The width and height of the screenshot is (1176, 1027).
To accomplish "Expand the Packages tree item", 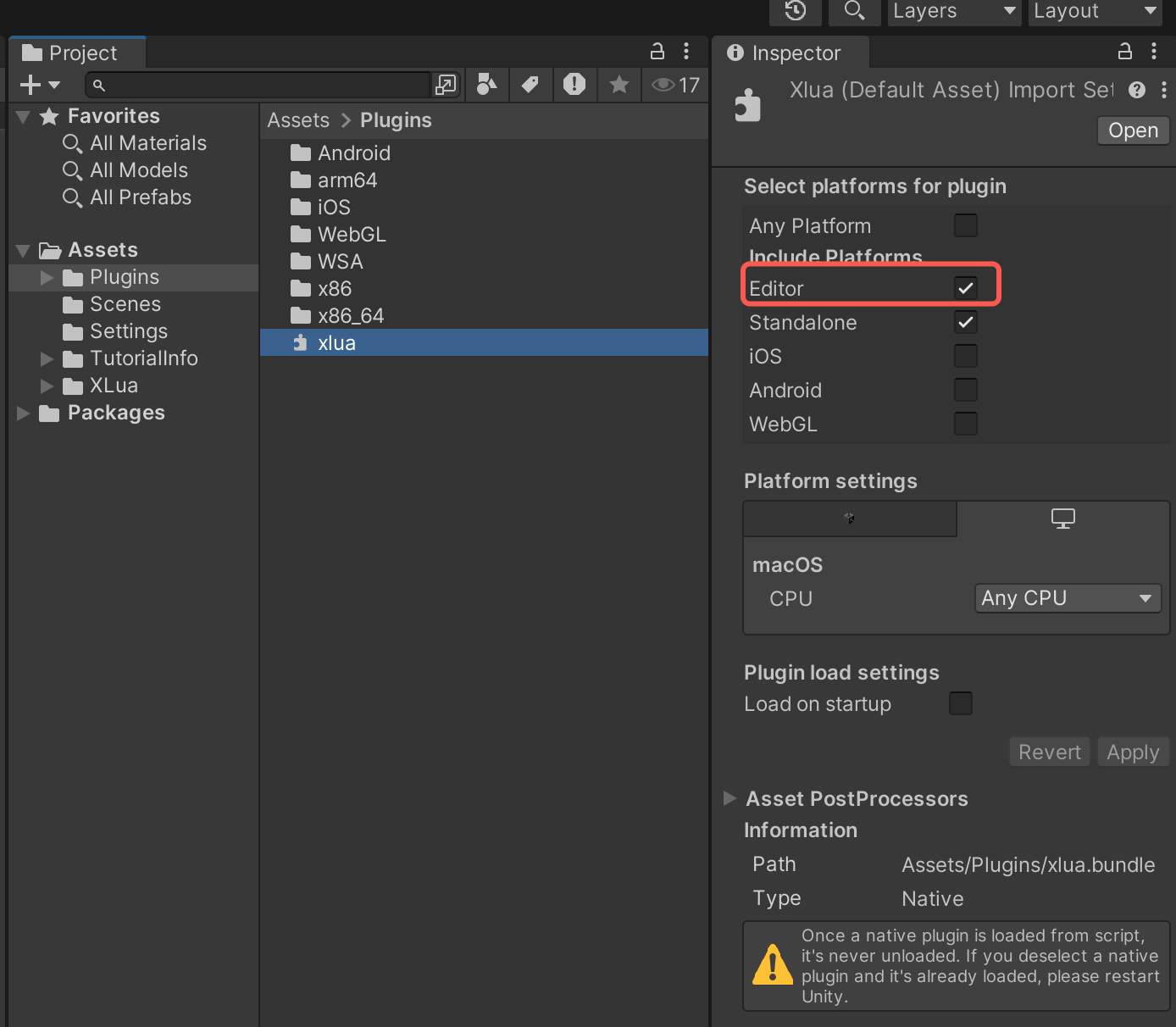I will [22, 413].
